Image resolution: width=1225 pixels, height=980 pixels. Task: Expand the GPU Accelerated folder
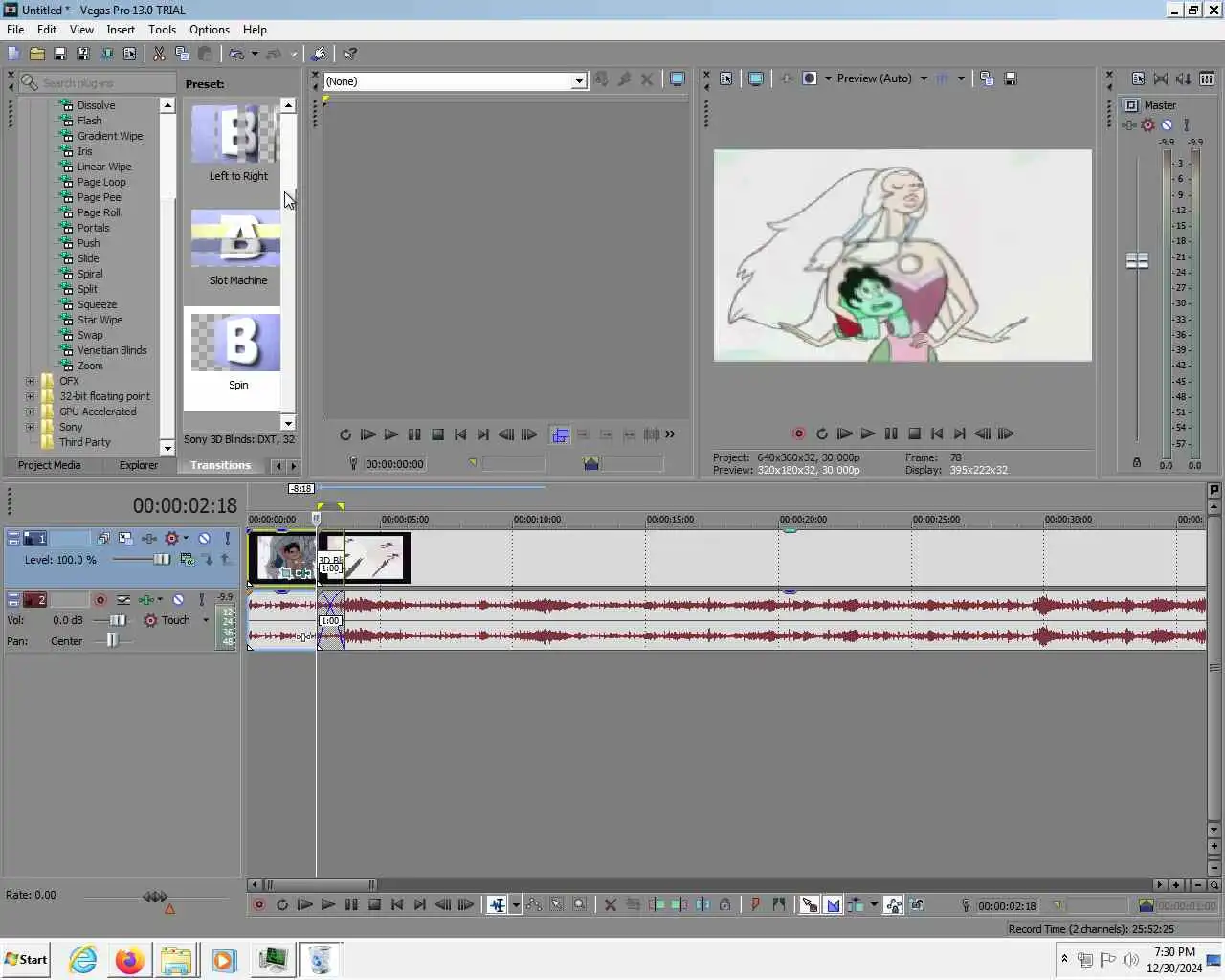[x=30, y=412]
